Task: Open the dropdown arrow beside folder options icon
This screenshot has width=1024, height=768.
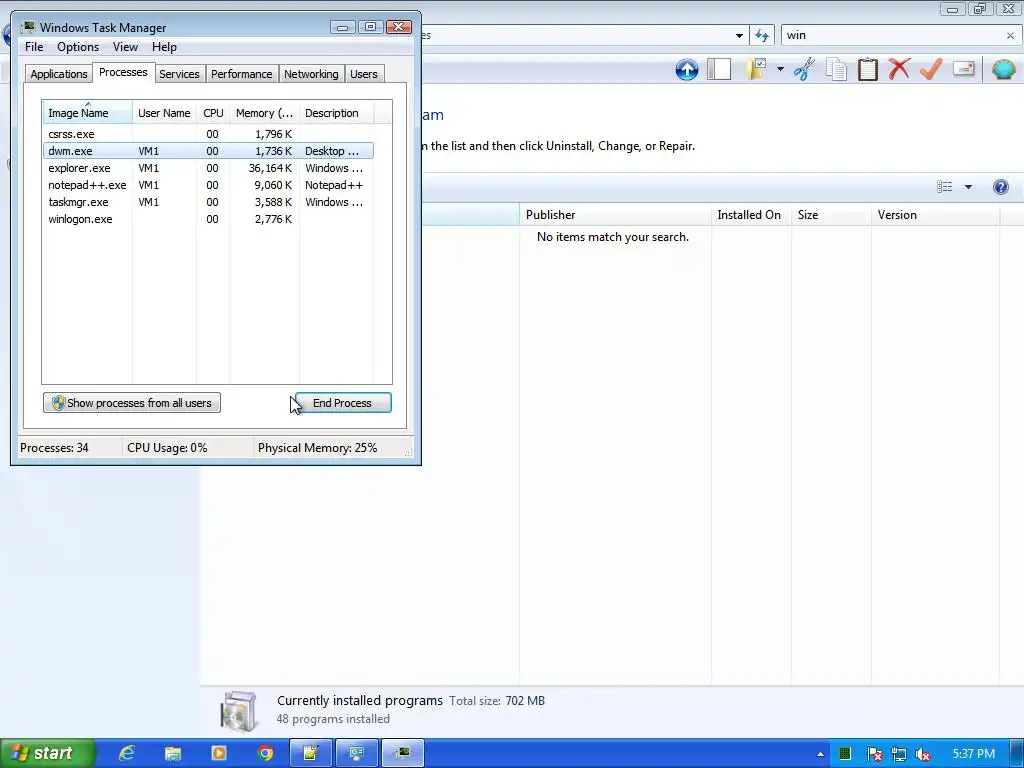Action: [780, 69]
